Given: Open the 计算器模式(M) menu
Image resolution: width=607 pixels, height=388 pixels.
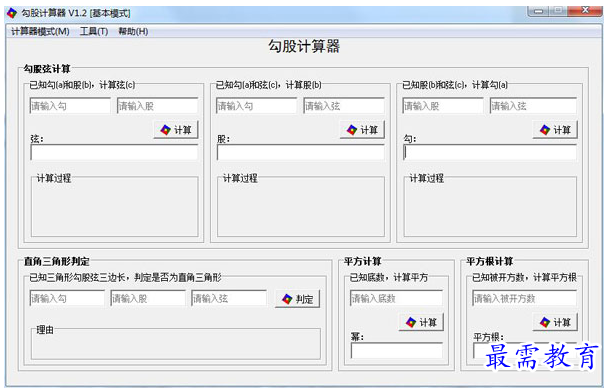Looking at the screenshot, I should coord(40,31).
